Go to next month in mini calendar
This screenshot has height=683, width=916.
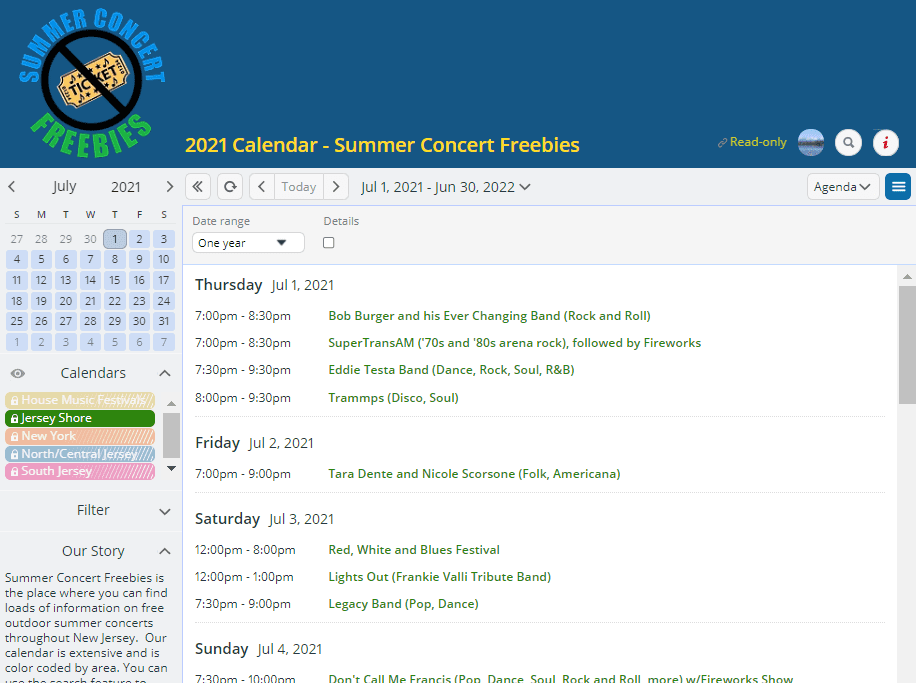pyautogui.click(x=170, y=186)
